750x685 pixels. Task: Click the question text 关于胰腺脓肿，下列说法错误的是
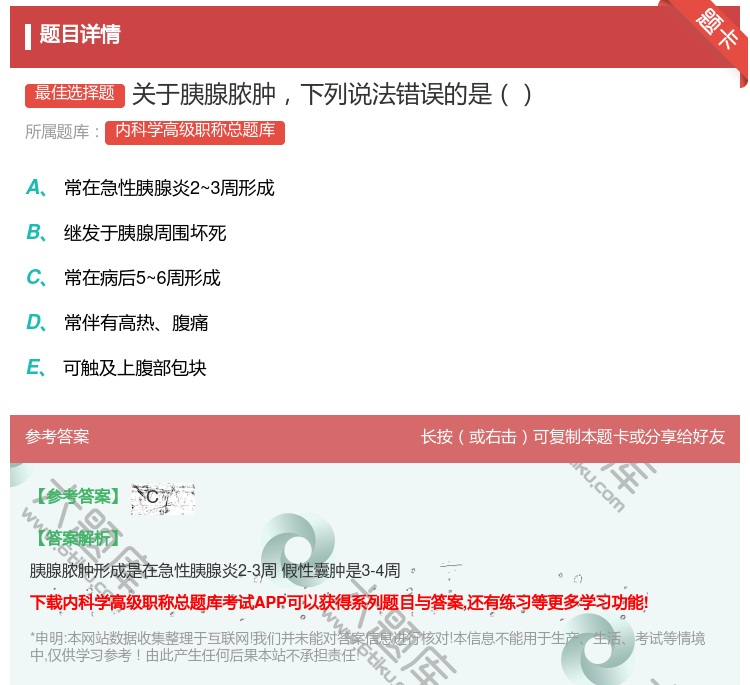(331, 94)
